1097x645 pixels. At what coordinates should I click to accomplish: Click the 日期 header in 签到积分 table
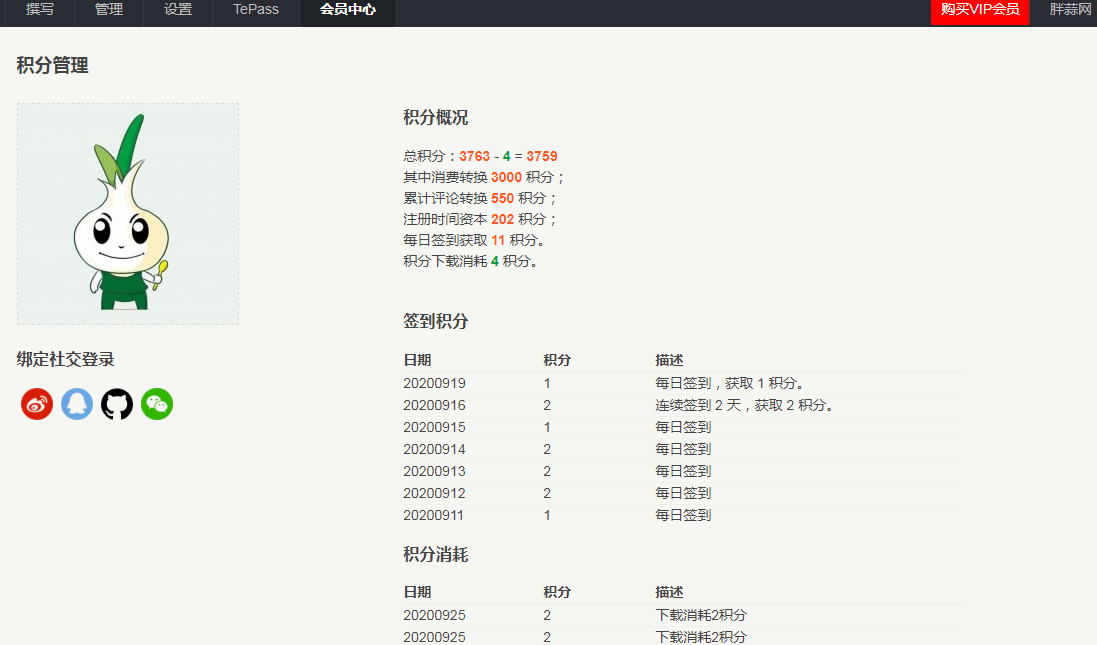(x=417, y=360)
